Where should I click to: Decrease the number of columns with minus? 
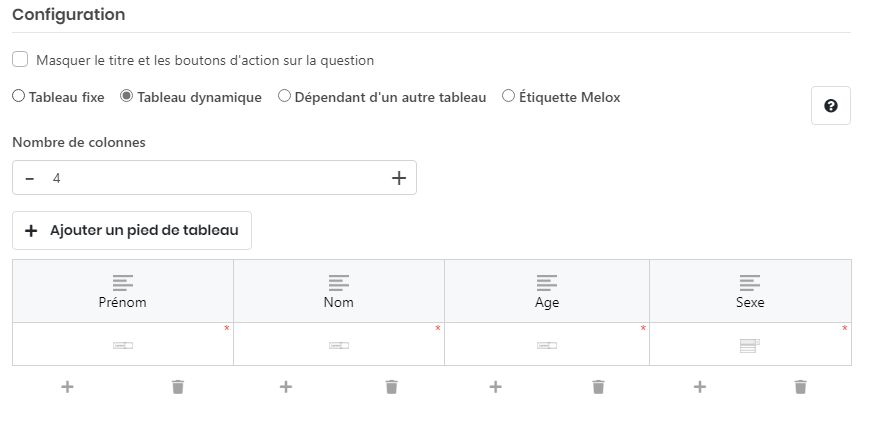pyautogui.click(x=30, y=178)
